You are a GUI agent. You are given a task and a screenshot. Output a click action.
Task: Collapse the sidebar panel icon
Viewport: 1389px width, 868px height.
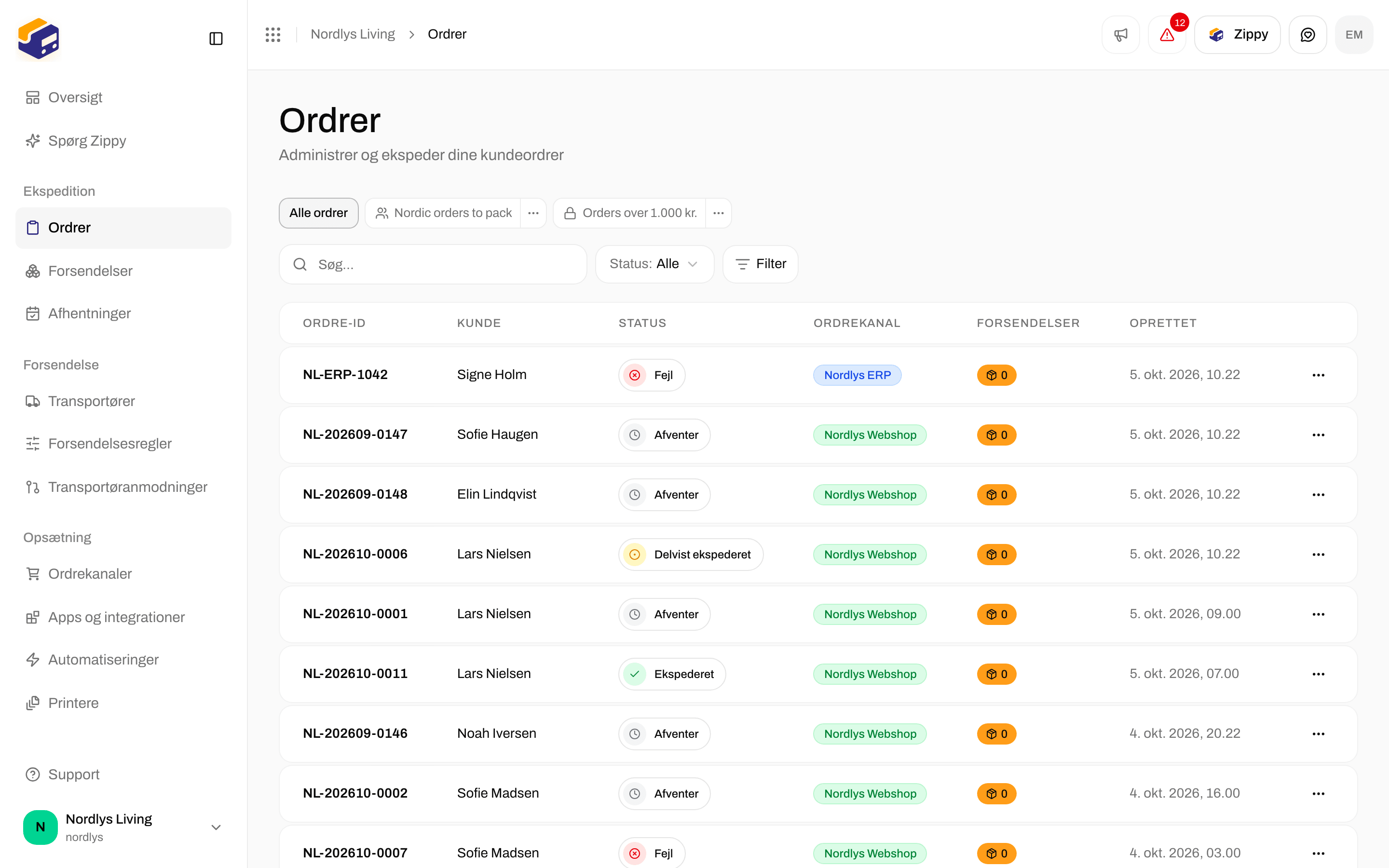[x=216, y=39]
